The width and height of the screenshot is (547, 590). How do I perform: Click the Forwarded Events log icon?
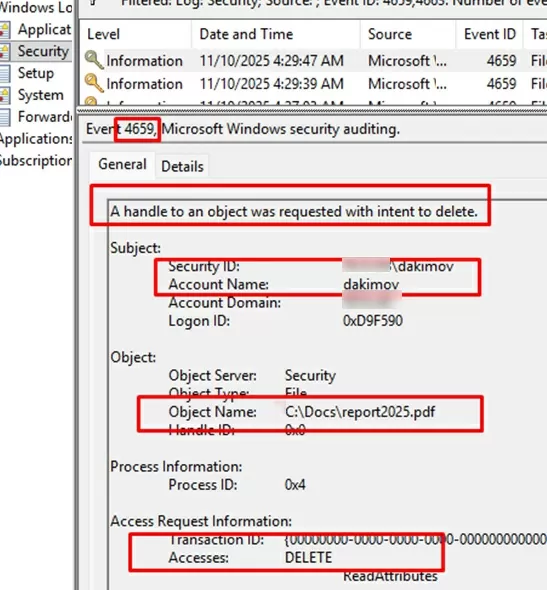[x=5, y=117]
